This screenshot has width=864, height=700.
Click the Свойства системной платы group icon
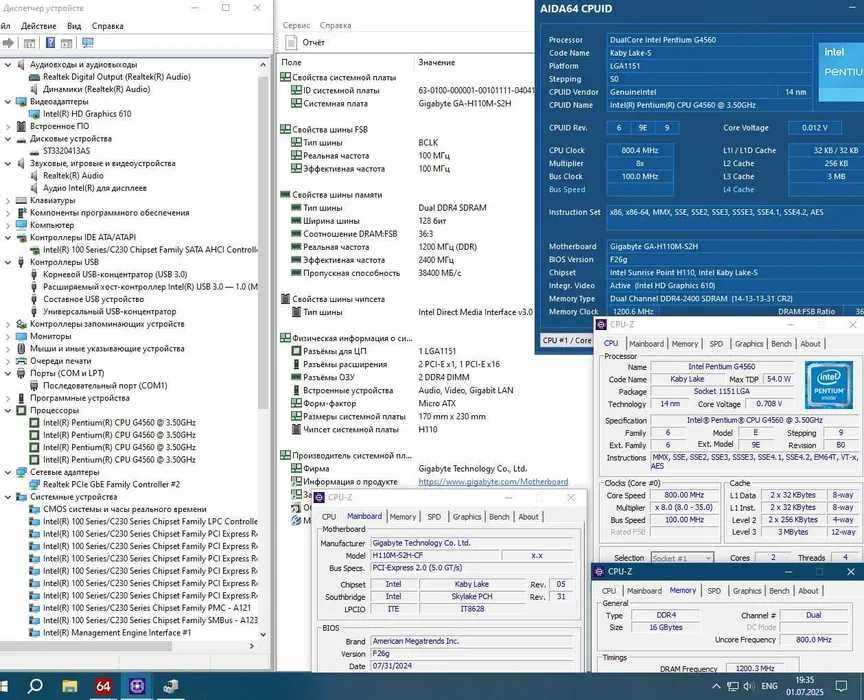click(x=285, y=77)
